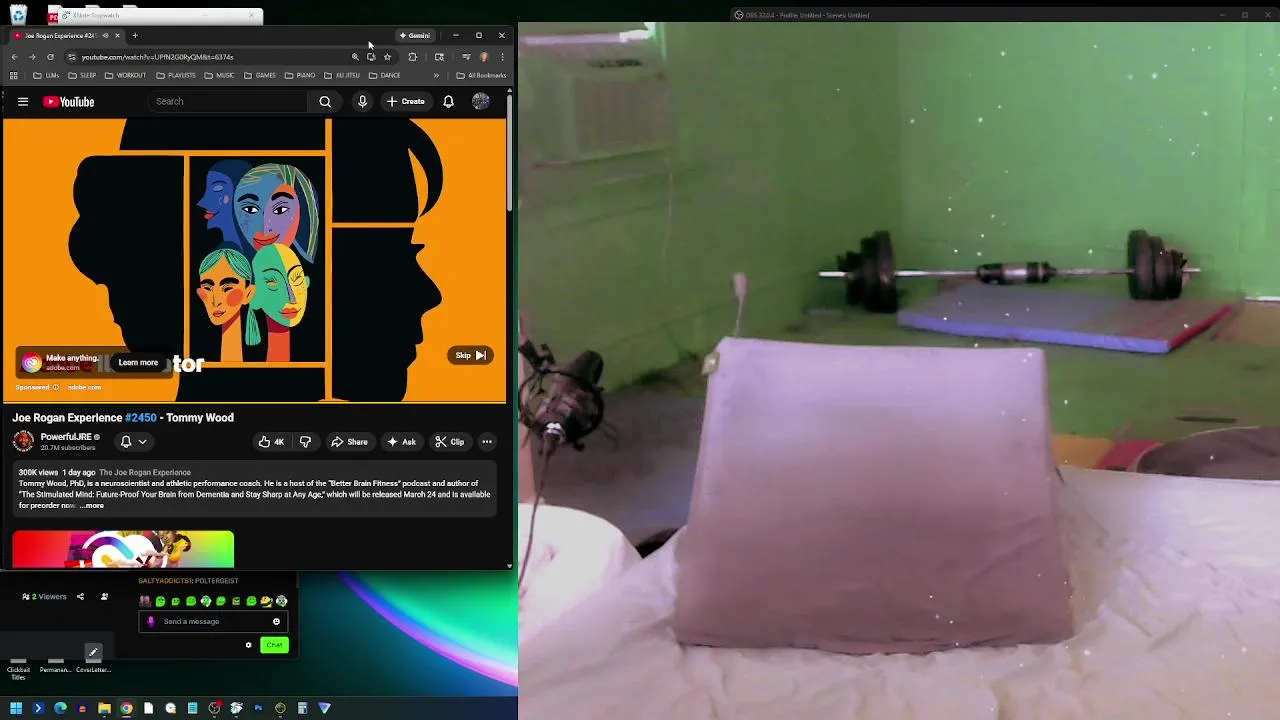This screenshot has height=720, width=1280.
Task: Open the Ask AI button
Action: point(402,441)
